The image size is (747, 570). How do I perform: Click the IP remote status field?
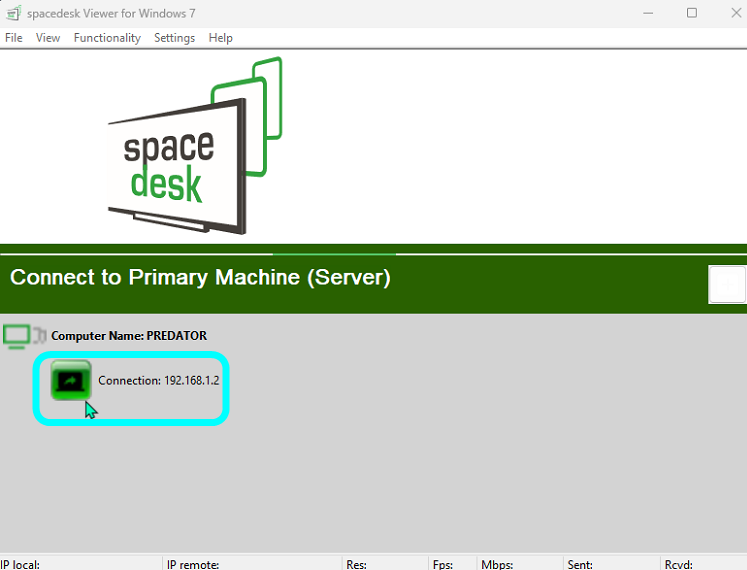tap(252, 564)
